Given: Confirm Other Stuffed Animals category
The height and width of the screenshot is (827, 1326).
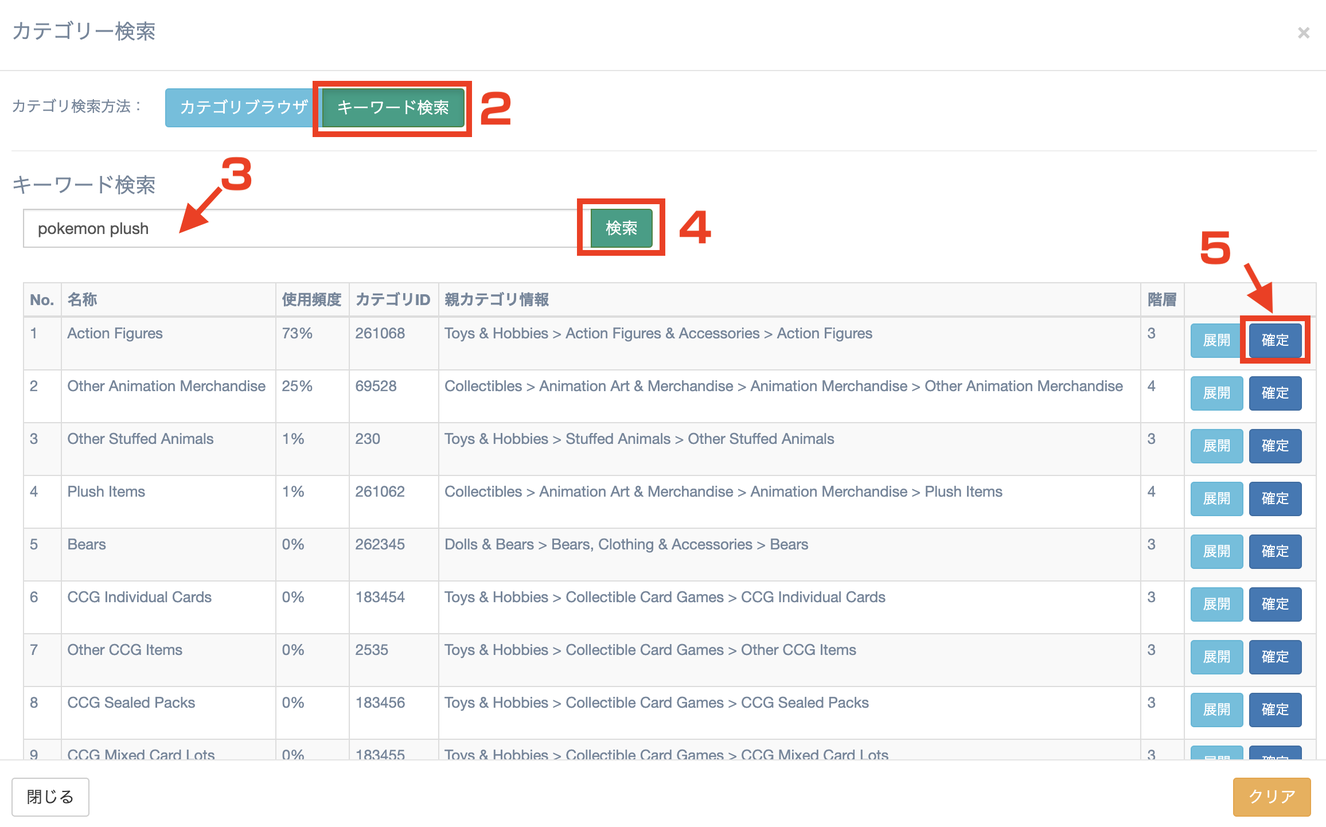Looking at the screenshot, I should tap(1275, 446).
